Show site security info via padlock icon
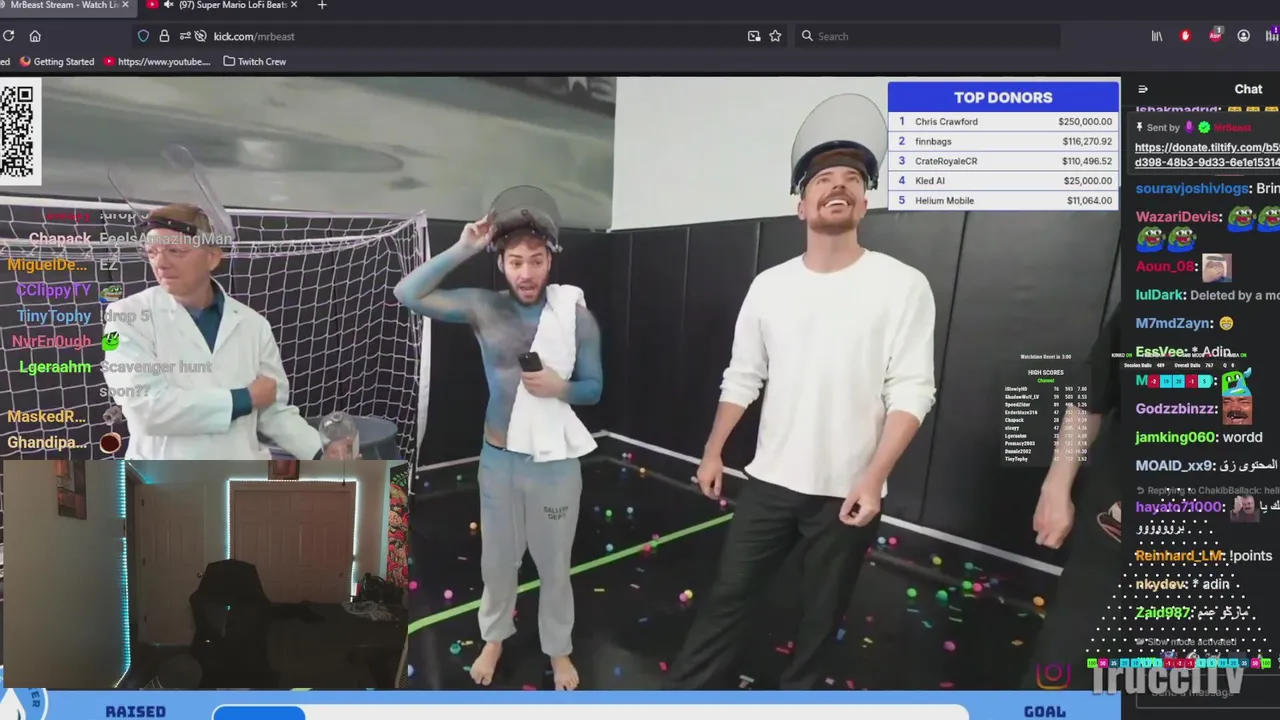 pyautogui.click(x=164, y=36)
